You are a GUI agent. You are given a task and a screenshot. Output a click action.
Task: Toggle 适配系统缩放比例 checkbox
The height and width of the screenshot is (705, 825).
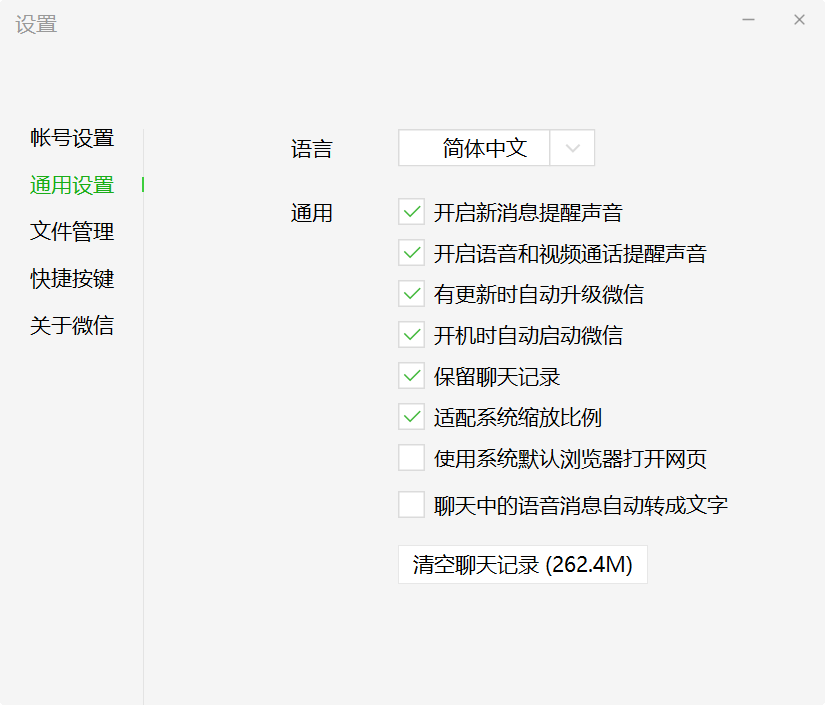pyautogui.click(x=411, y=417)
